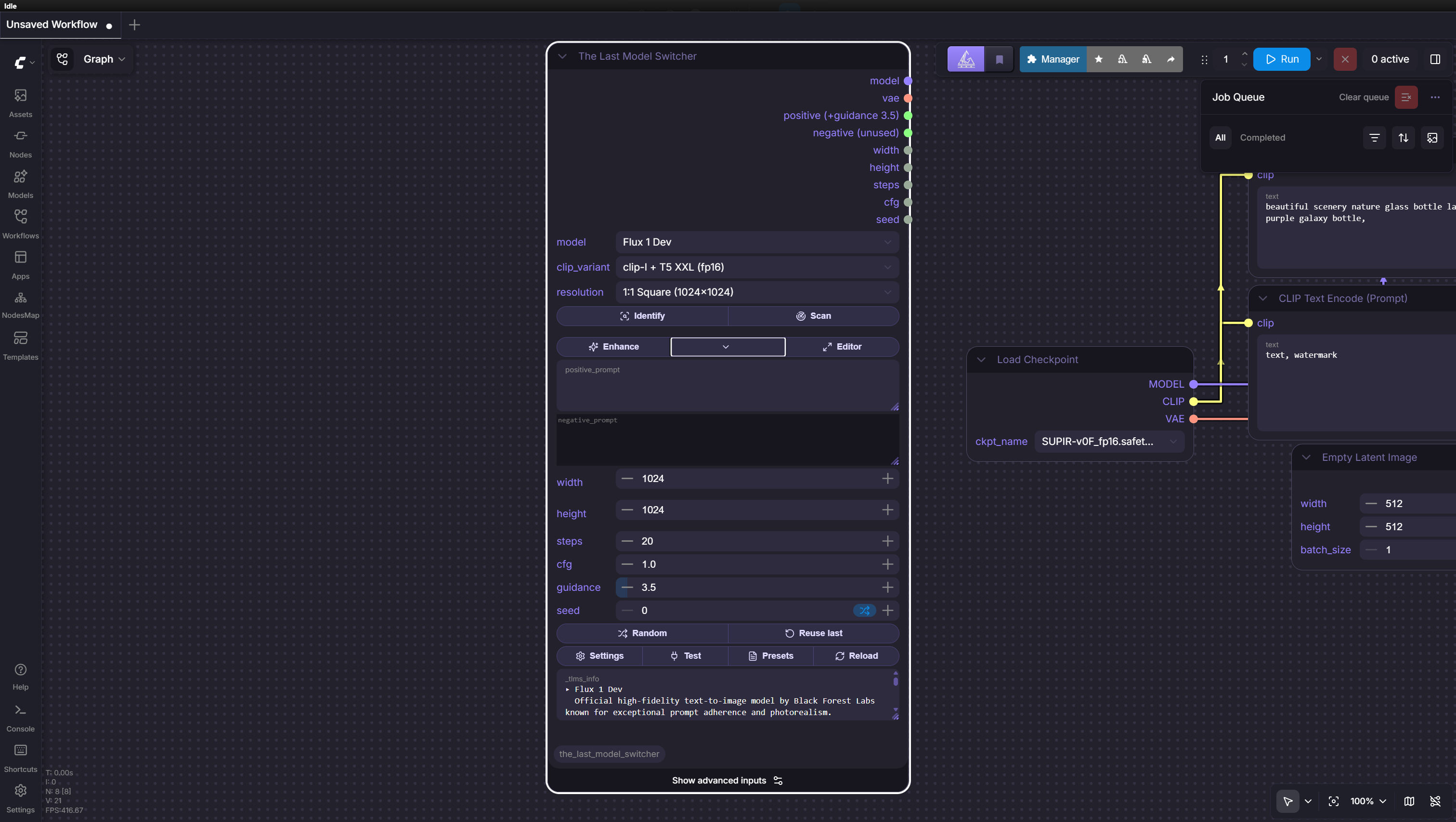Image resolution: width=1456 pixels, height=822 pixels.
Task: Open the Apps sidebar panel
Action: [20, 265]
